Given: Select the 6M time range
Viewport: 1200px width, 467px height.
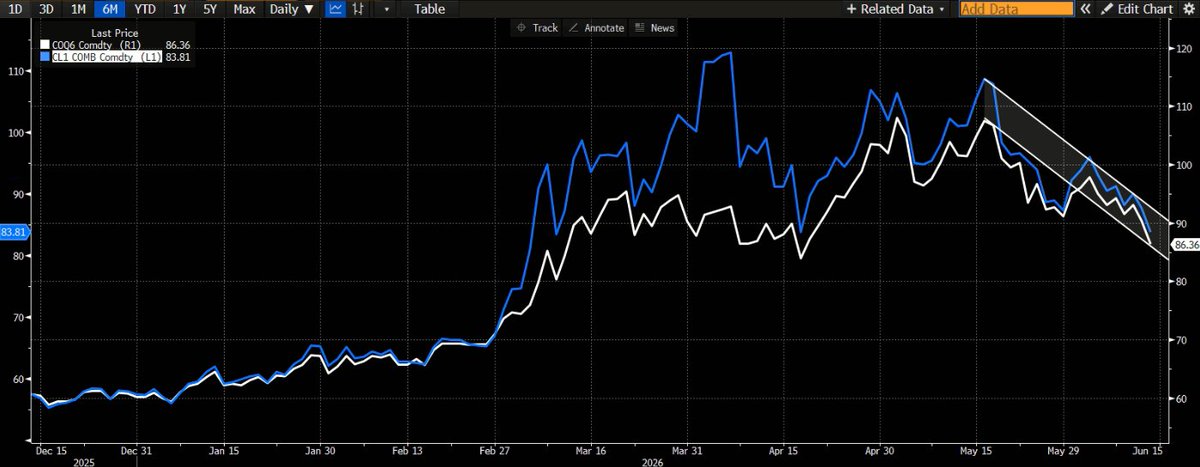Looking at the screenshot, I should 110,9.
